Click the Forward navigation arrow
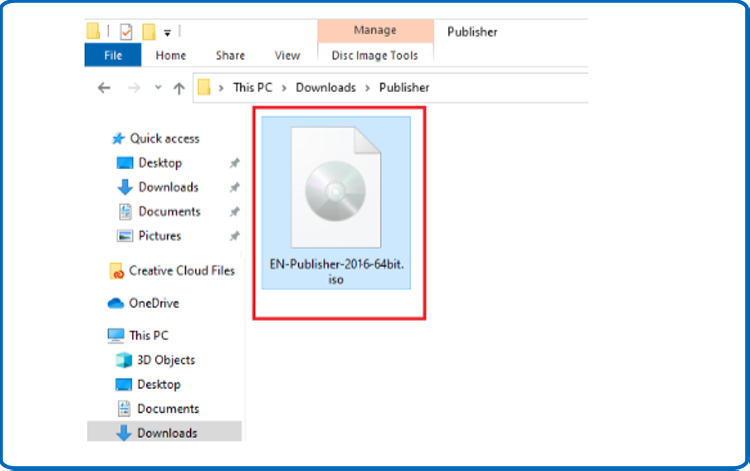This screenshot has height=471, width=750. (134, 88)
